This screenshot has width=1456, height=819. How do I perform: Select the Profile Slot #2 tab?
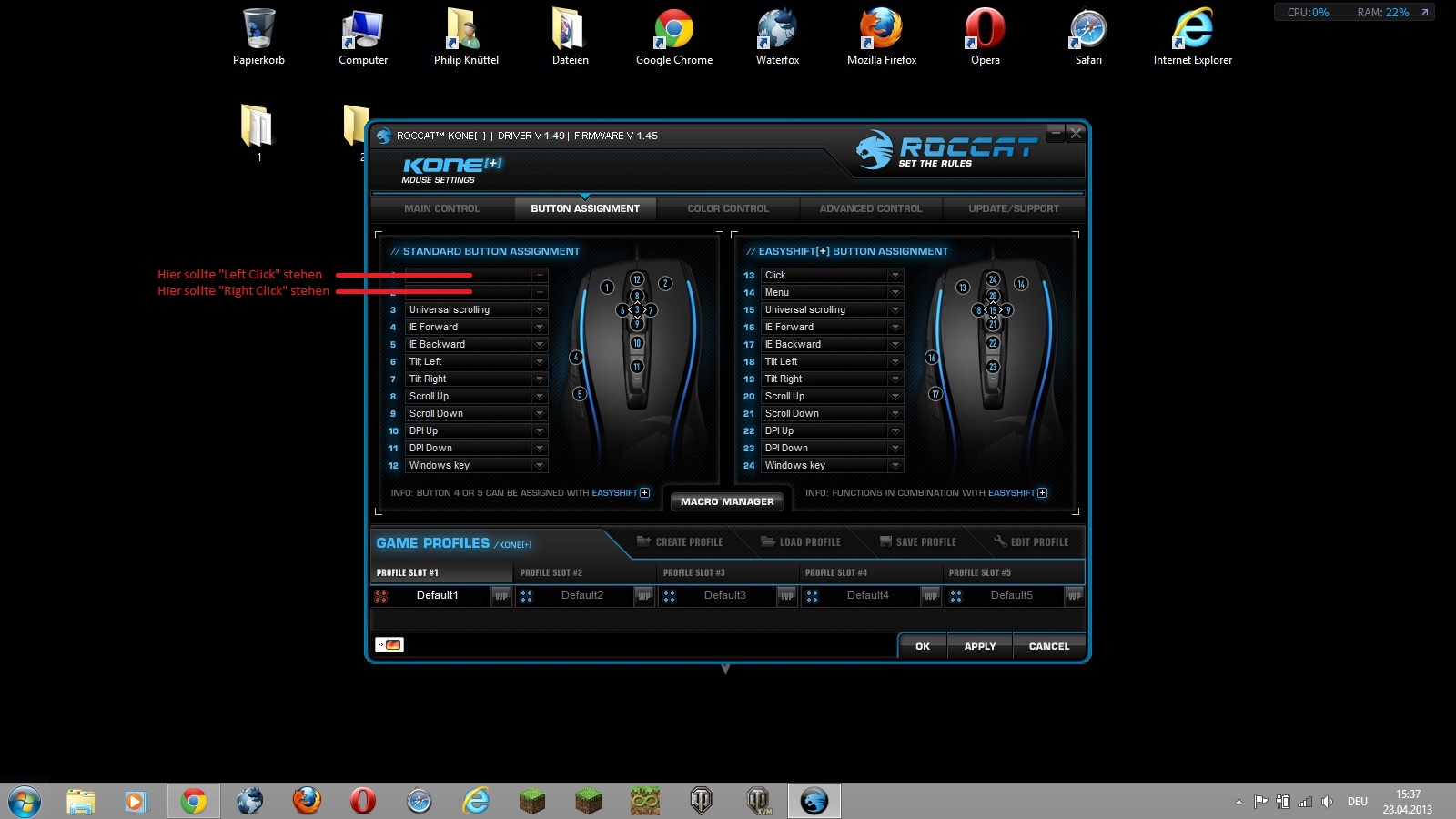point(585,572)
